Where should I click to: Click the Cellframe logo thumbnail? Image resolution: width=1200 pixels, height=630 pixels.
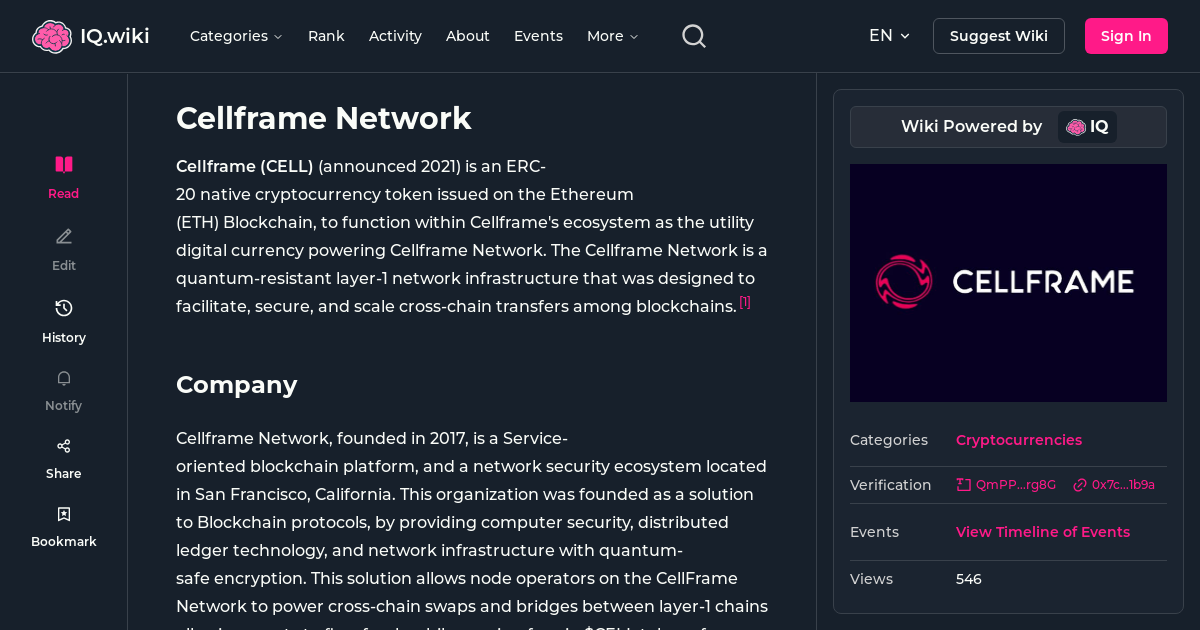click(x=1008, y=282)
